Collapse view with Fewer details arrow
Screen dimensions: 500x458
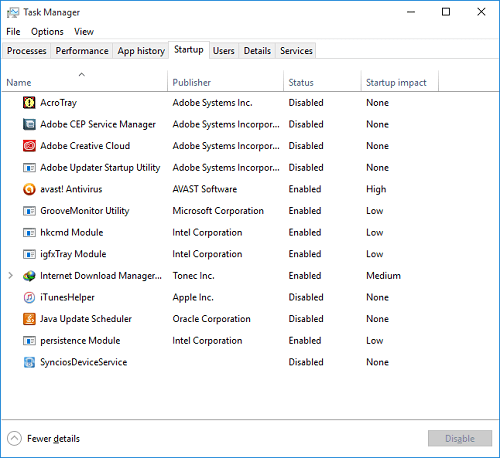14,439
